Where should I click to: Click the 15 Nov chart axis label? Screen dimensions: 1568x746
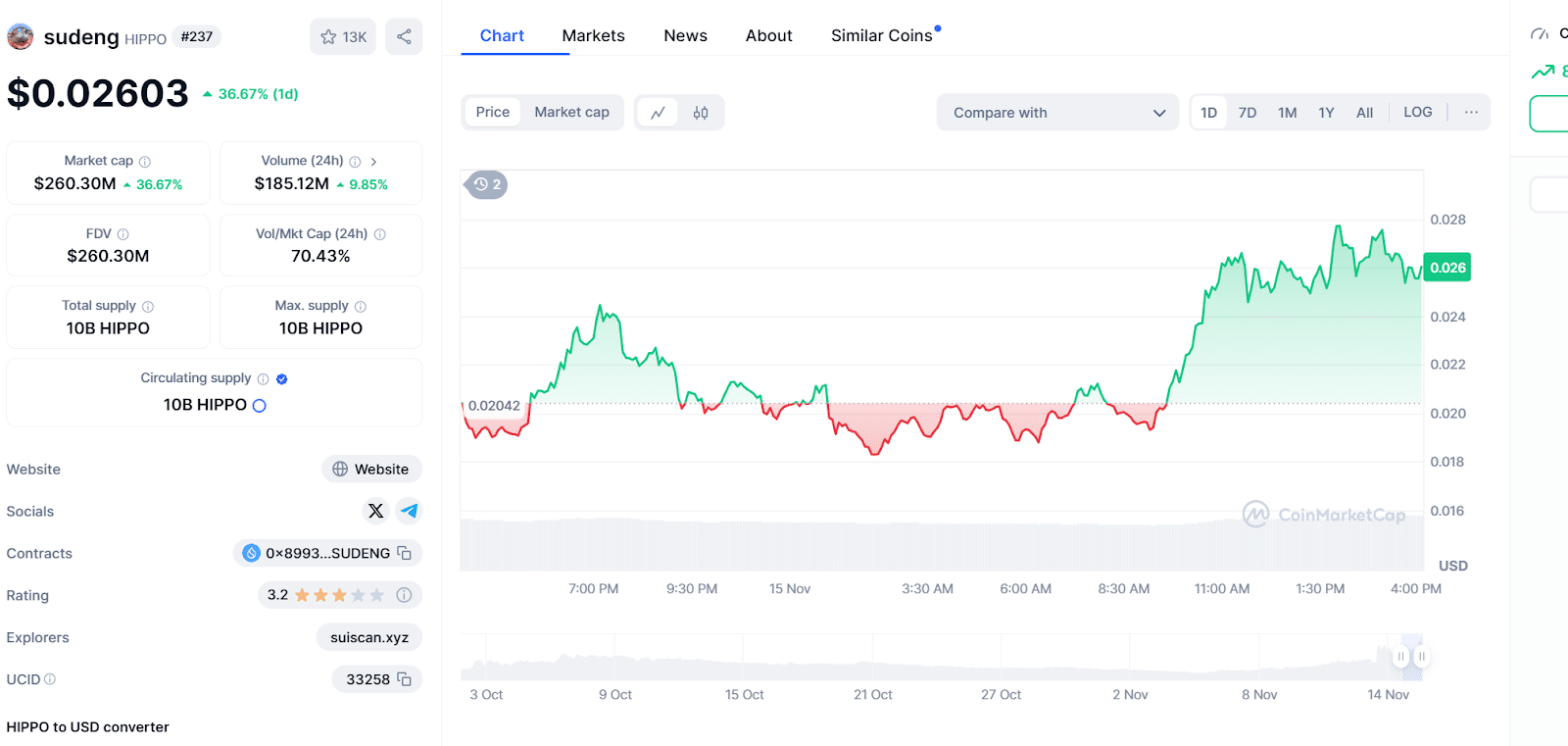(x=790, y=589)
